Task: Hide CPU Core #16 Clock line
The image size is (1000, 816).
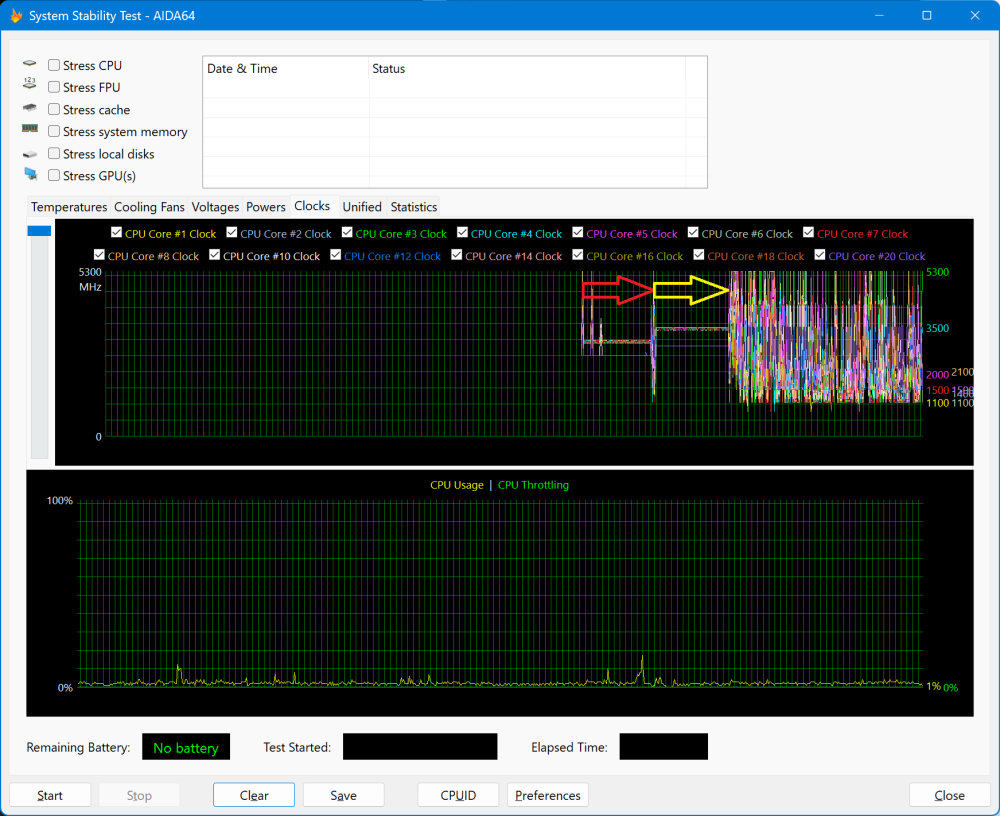Action: coord(578,255)
